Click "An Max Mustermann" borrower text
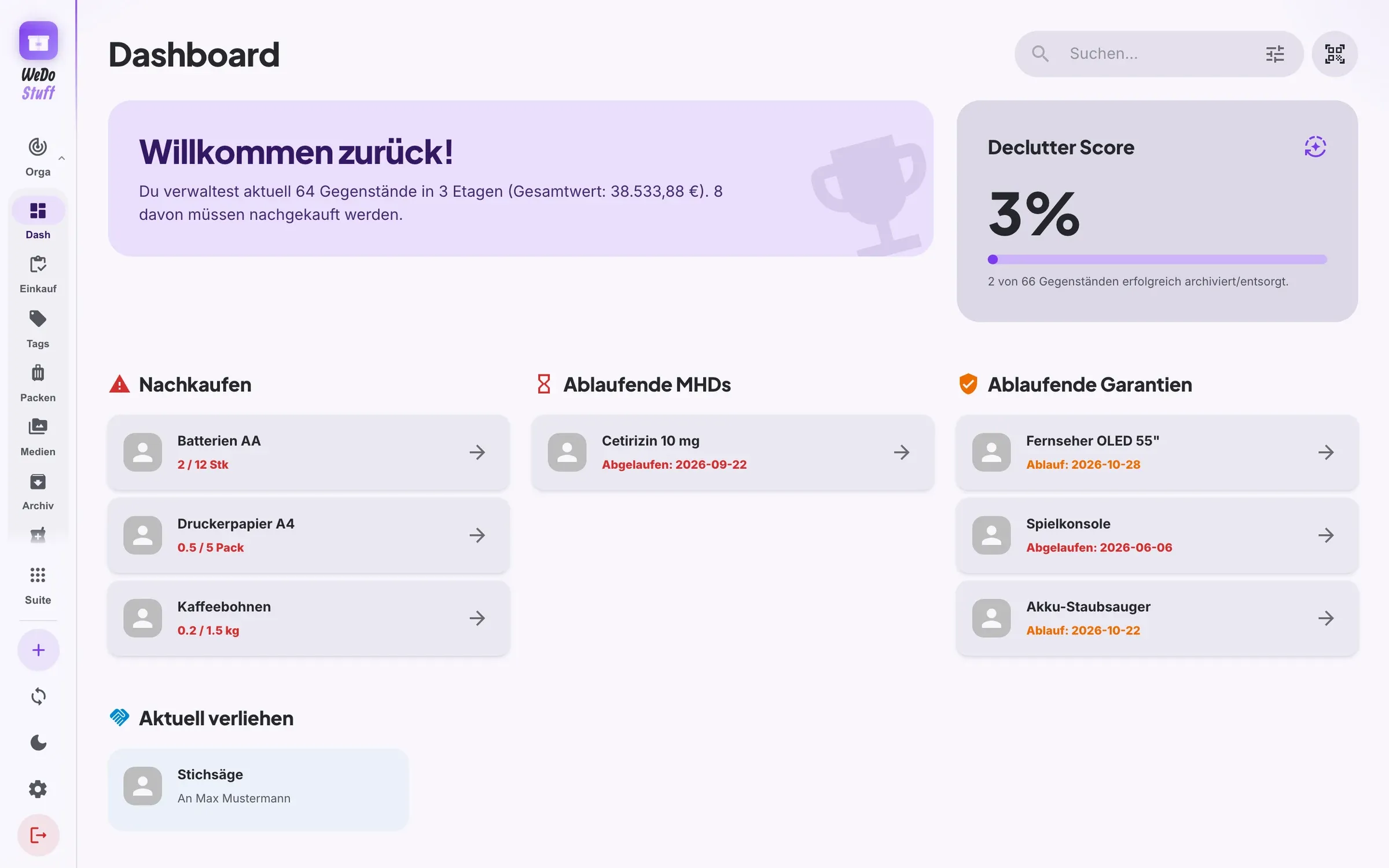The image size is (1389, 868). coord(234,798)
